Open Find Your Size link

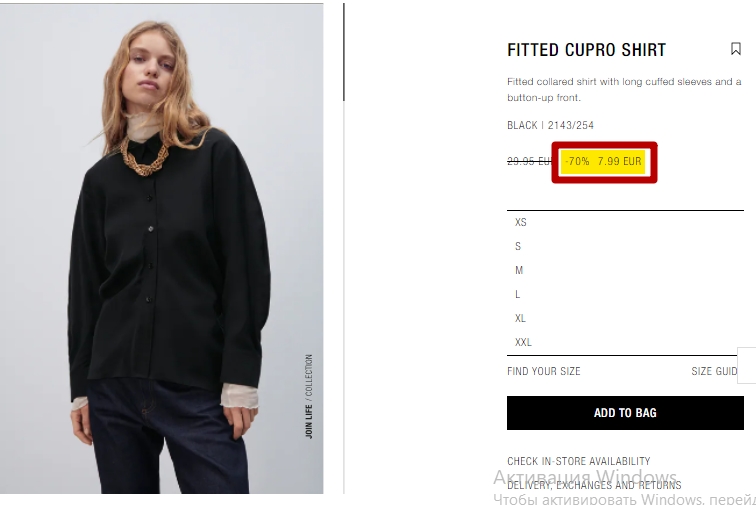point(543,371)
